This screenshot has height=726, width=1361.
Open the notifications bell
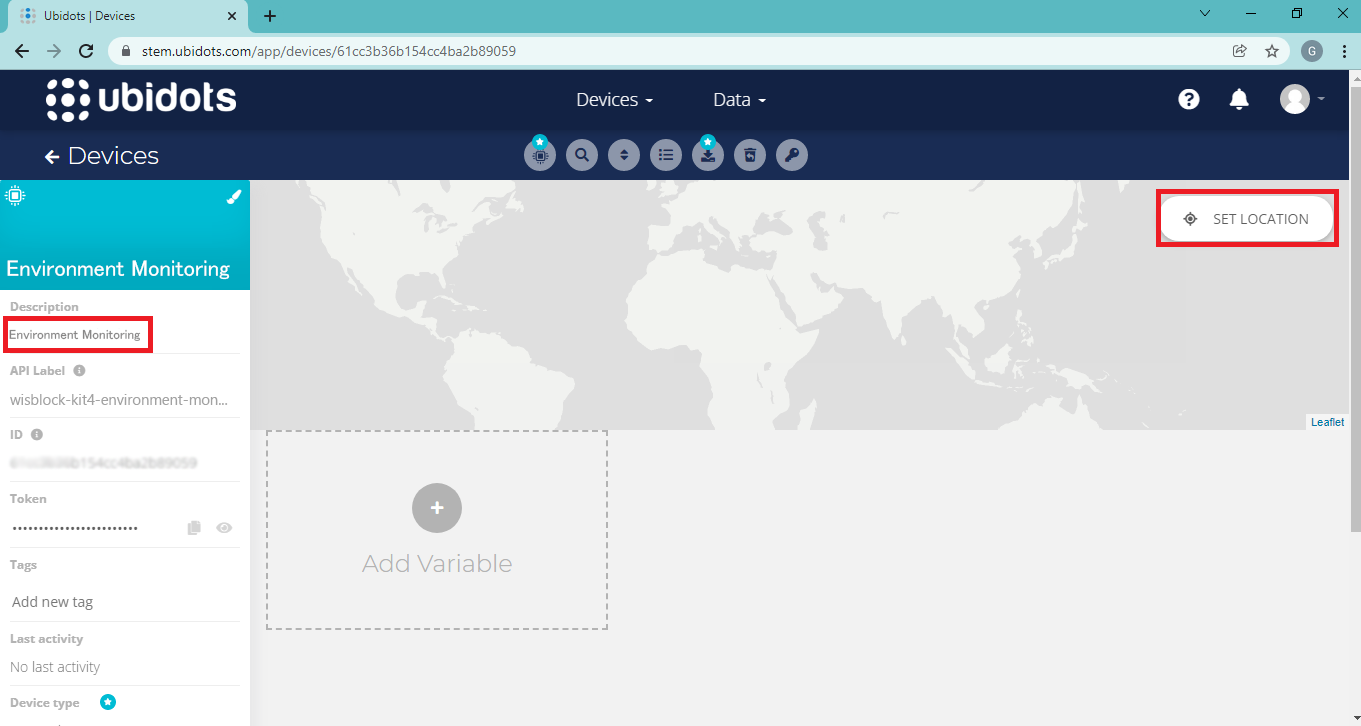click(1239, 100)
